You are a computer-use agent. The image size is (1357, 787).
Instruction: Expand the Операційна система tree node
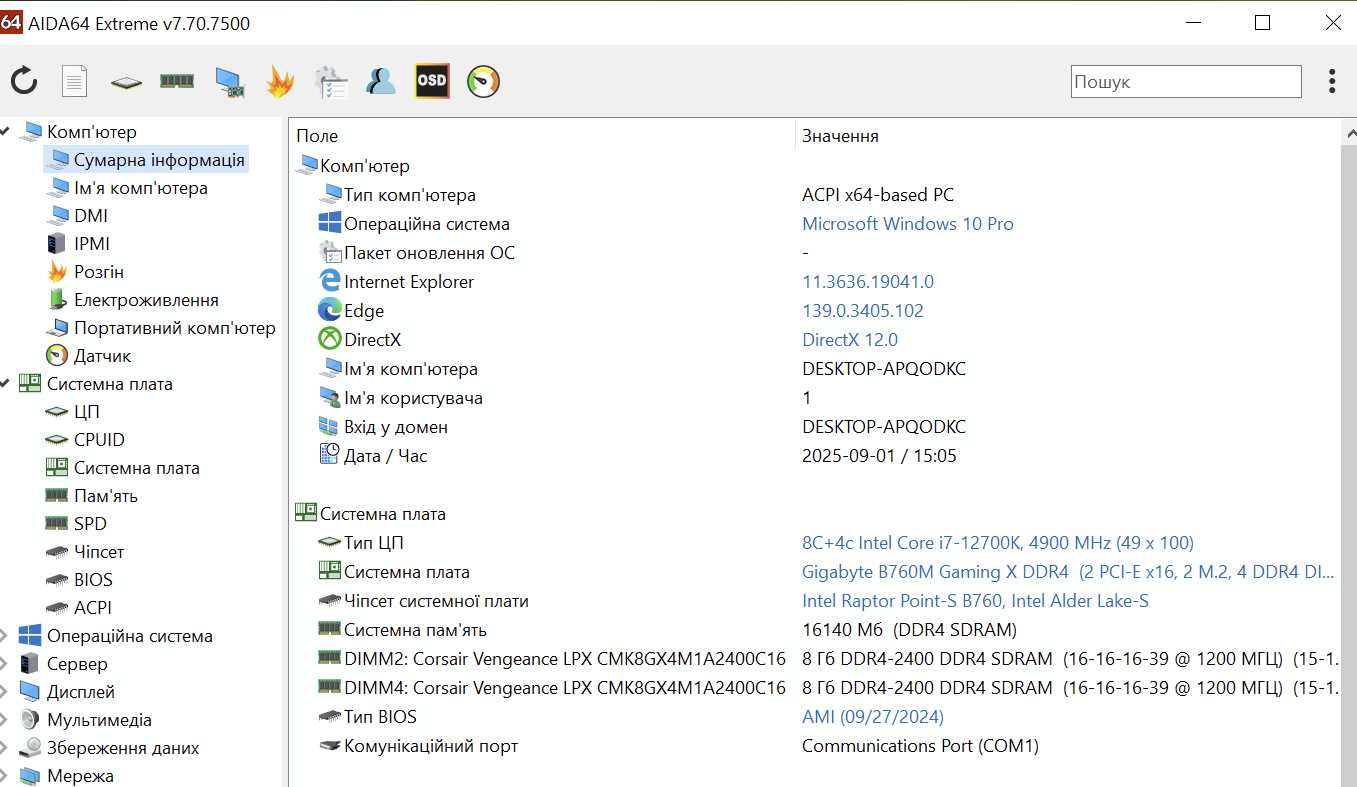(x=4, y=636)
